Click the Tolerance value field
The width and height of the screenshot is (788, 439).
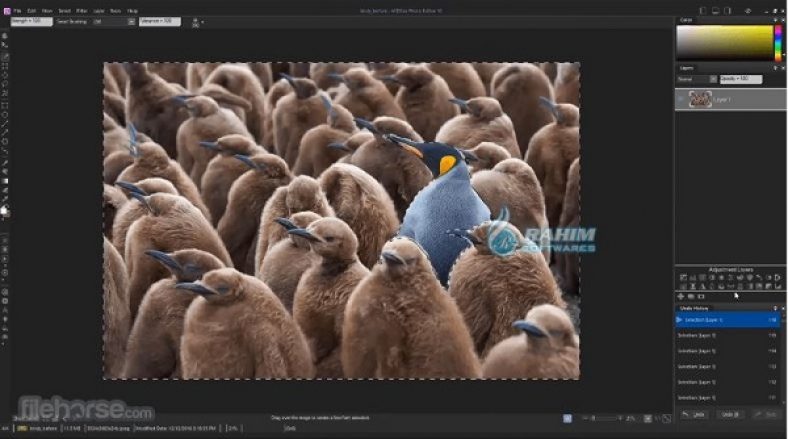point(160,22)
